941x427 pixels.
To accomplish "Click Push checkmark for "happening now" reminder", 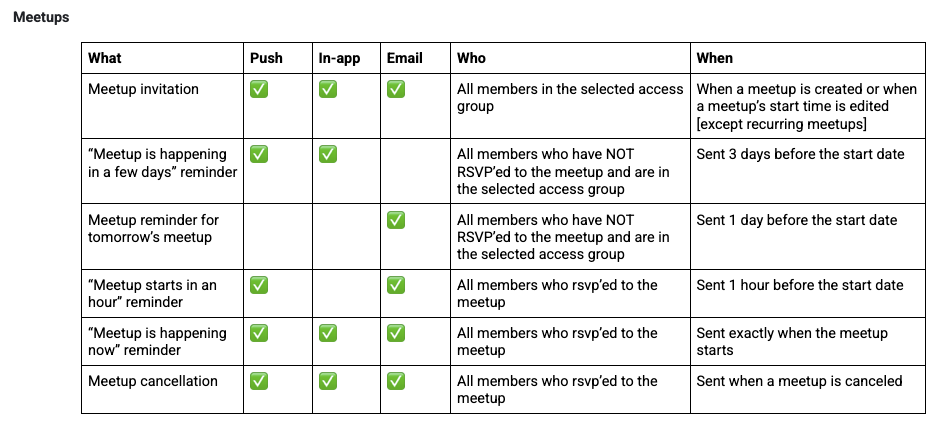I will 259,333.
